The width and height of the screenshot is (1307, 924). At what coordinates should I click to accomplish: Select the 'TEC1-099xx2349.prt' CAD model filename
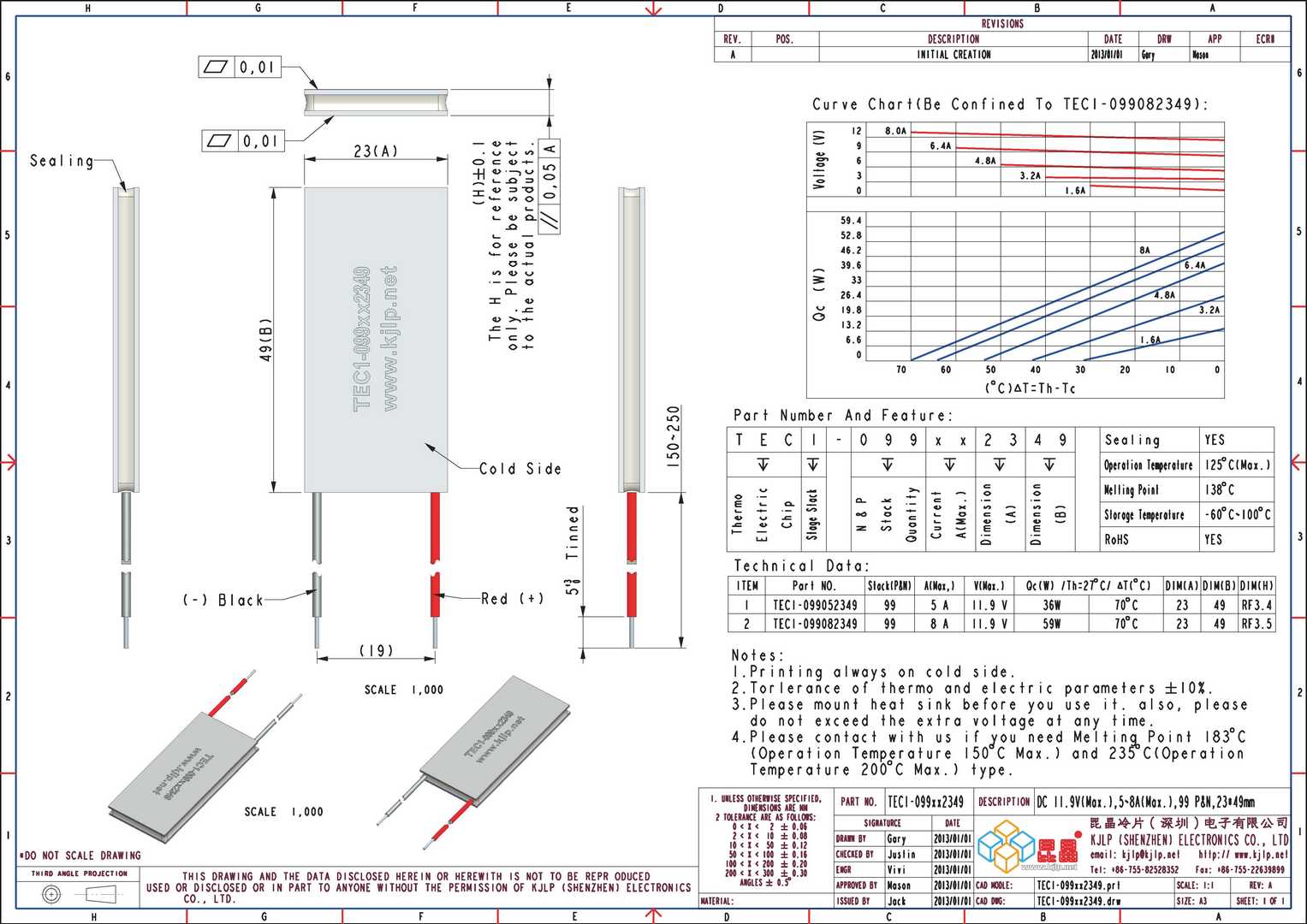[x=1078, y=885]
